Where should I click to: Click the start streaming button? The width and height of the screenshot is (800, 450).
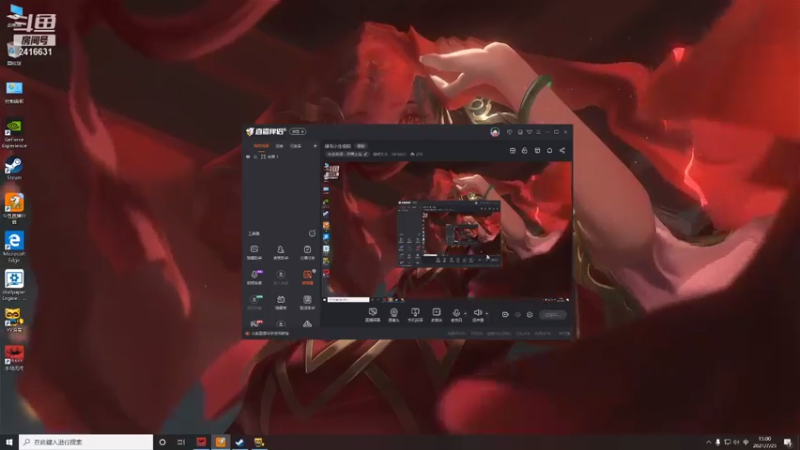point(553,315)
